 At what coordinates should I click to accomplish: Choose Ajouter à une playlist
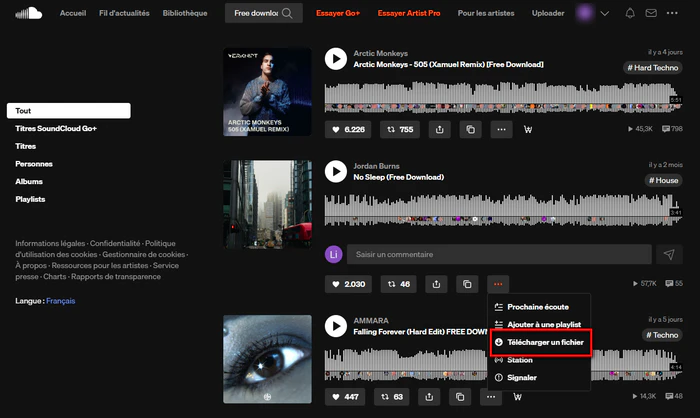[x=539, y=324]
